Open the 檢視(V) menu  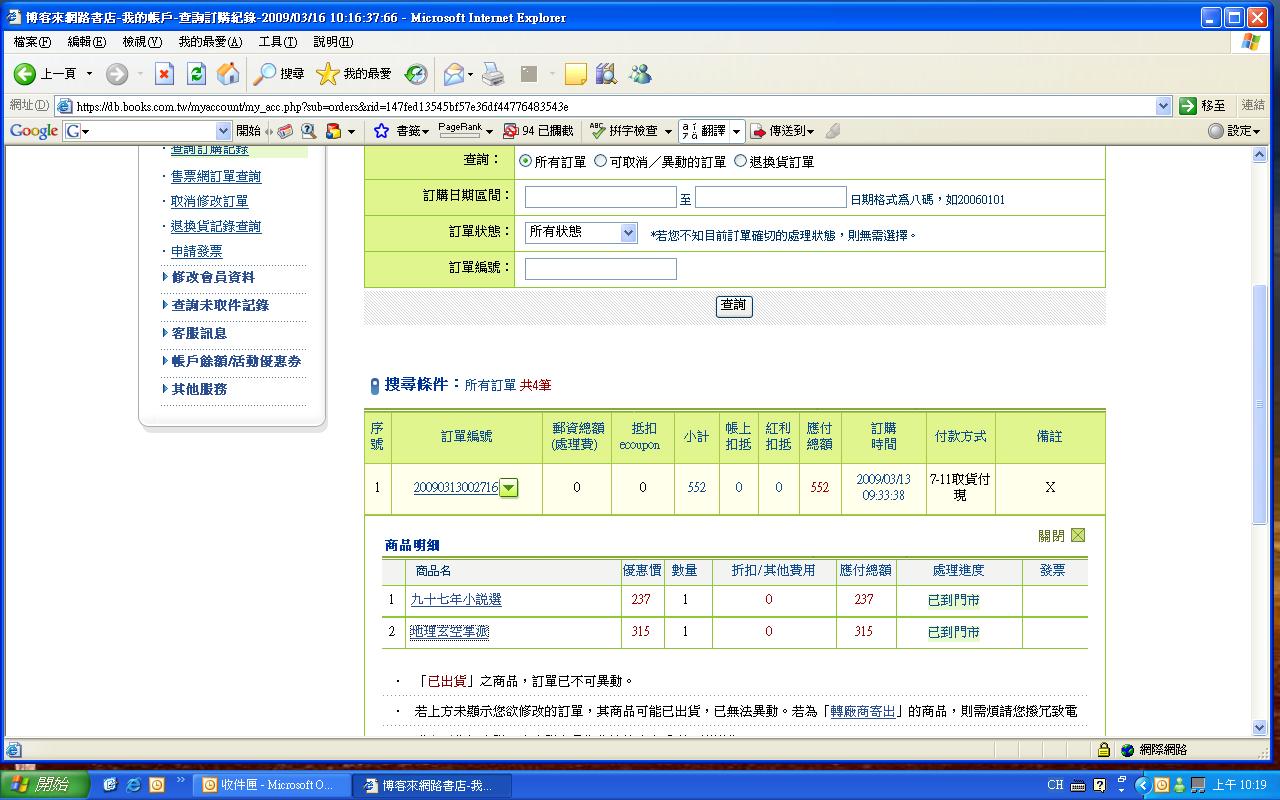(142, 42)
